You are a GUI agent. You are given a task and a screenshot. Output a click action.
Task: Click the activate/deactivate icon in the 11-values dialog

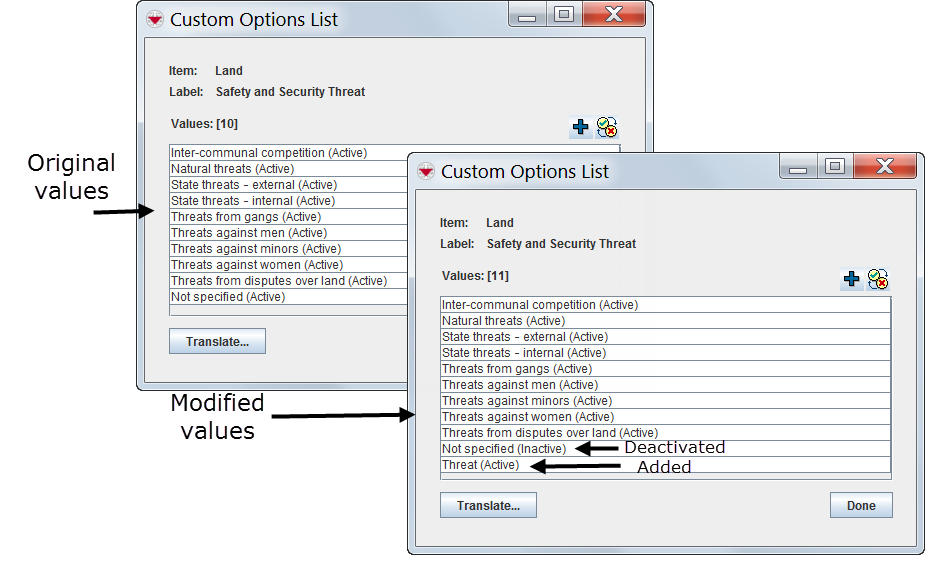878,280
